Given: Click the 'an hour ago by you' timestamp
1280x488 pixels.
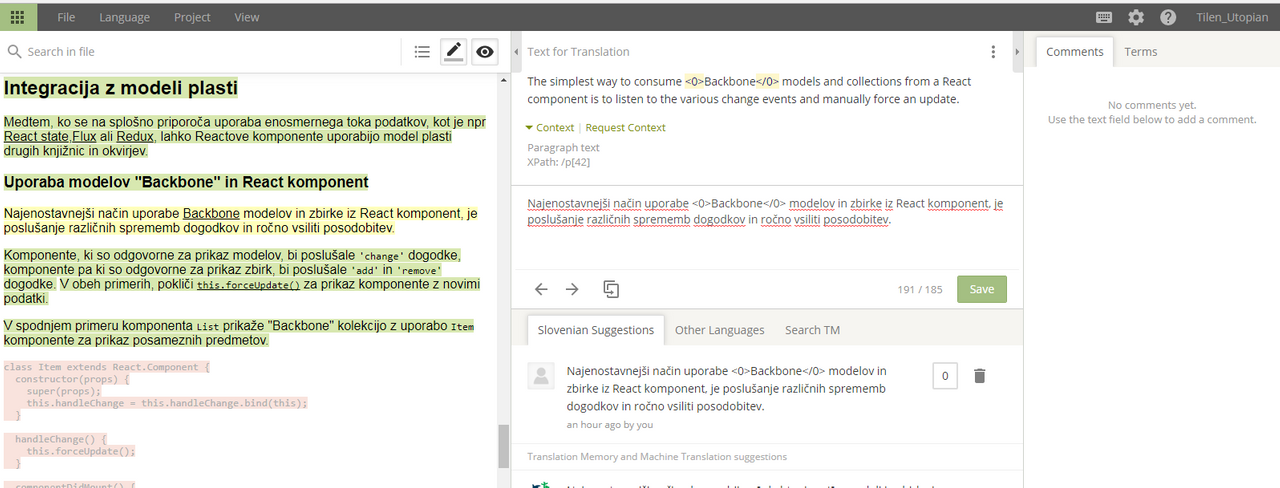Looking at the screenshot, I should (x=609, y=424).
